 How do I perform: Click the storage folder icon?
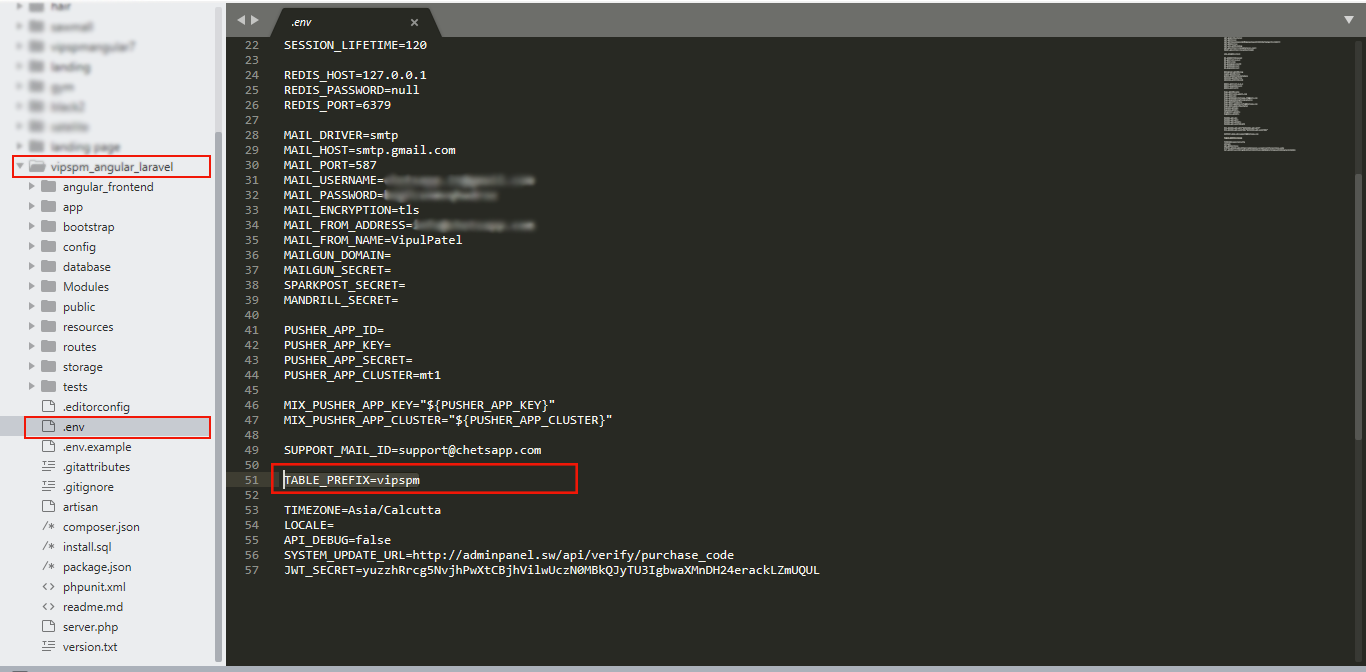pyautogui.click(x=48, y=367)
